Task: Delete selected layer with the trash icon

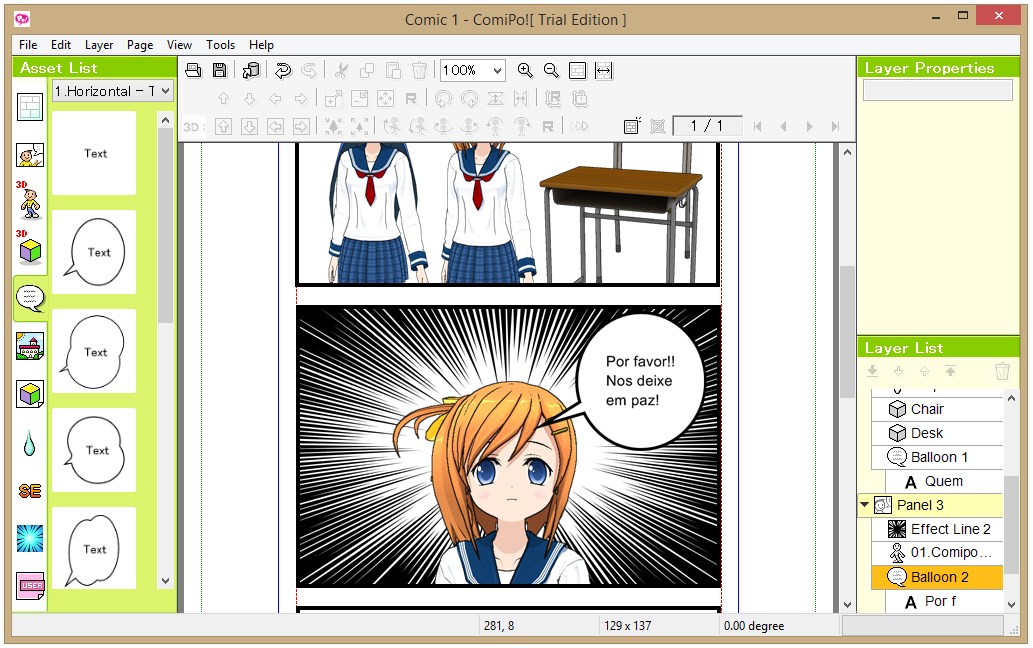Action: (1002, 370)
